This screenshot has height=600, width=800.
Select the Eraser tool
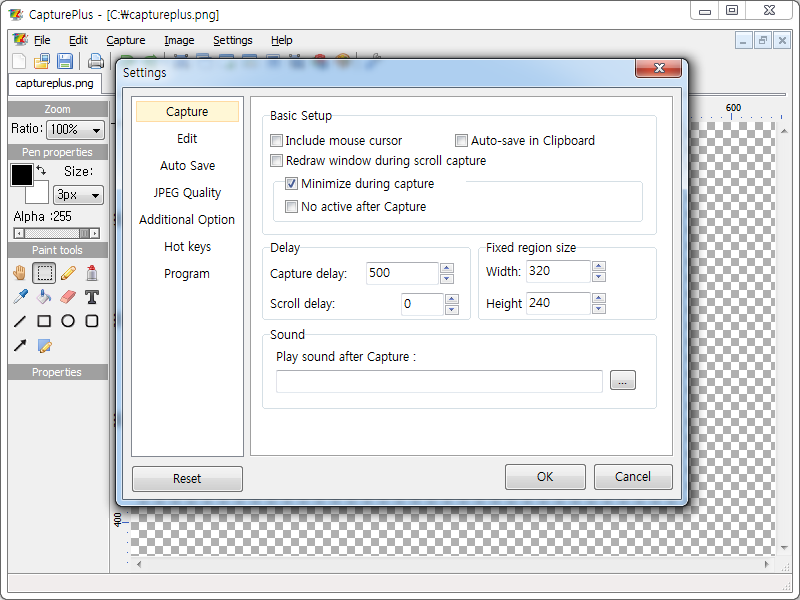coord(68,296)
